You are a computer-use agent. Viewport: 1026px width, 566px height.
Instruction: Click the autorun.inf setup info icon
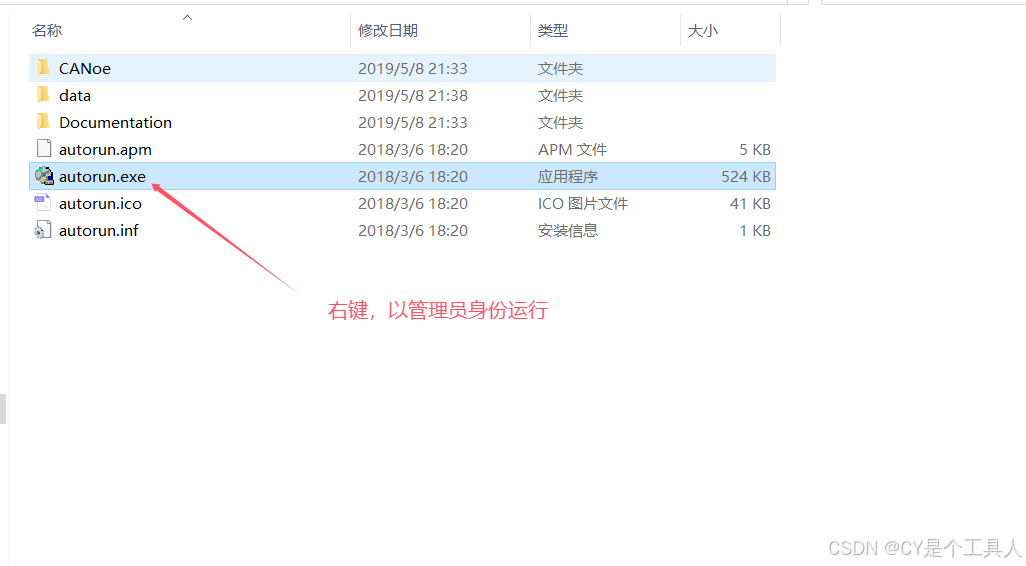[43, 230]
